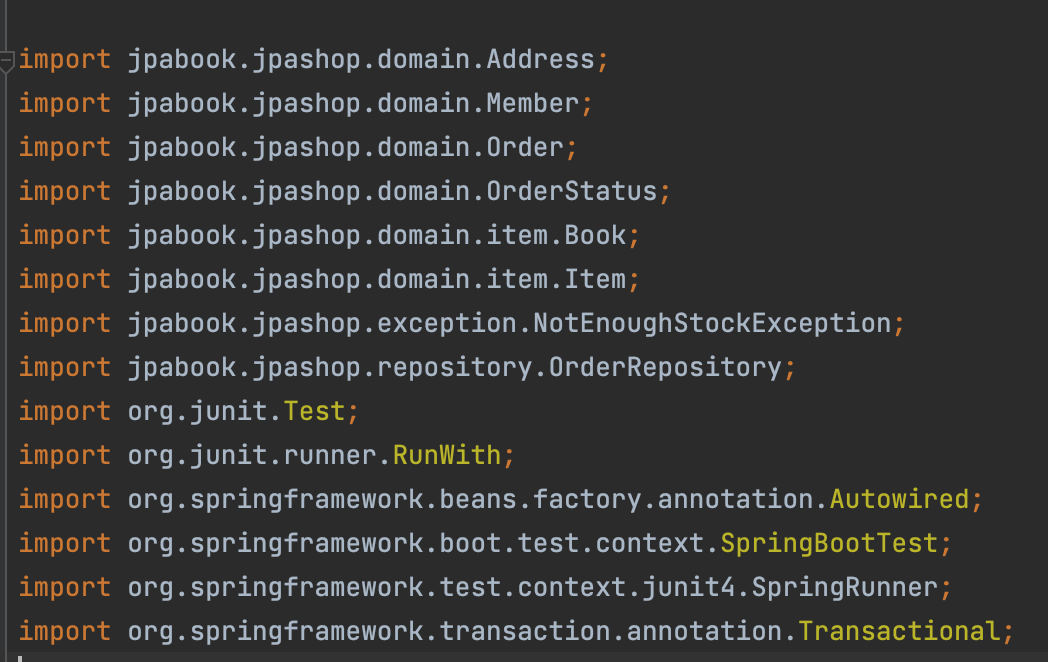This screenshot has height=662, width=1048.
Task: Place cursor on Member import class
Action: pos(533,104)
